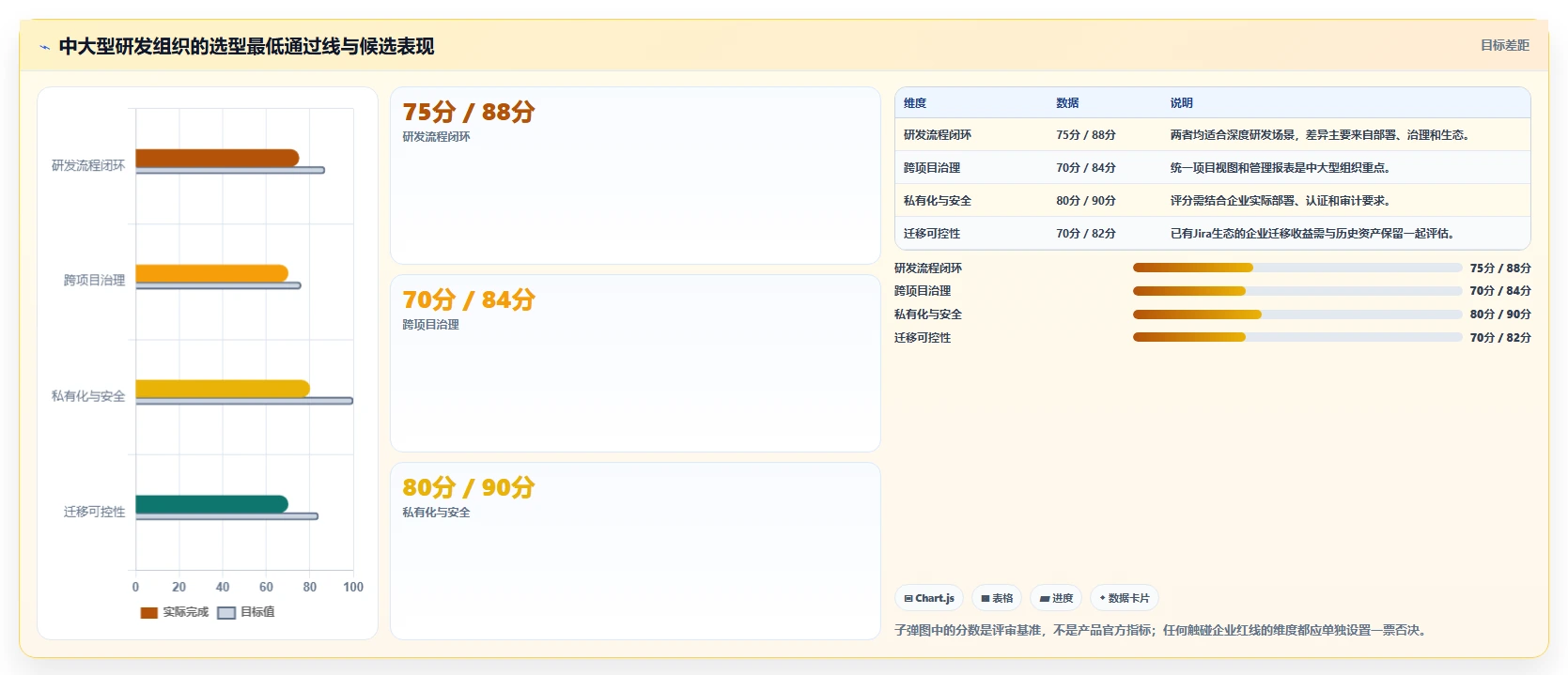This screenshot has height=675, width=1568.
Task: Click the 私有化与安全 actual bar in chart
Action: tap(223, 389)
